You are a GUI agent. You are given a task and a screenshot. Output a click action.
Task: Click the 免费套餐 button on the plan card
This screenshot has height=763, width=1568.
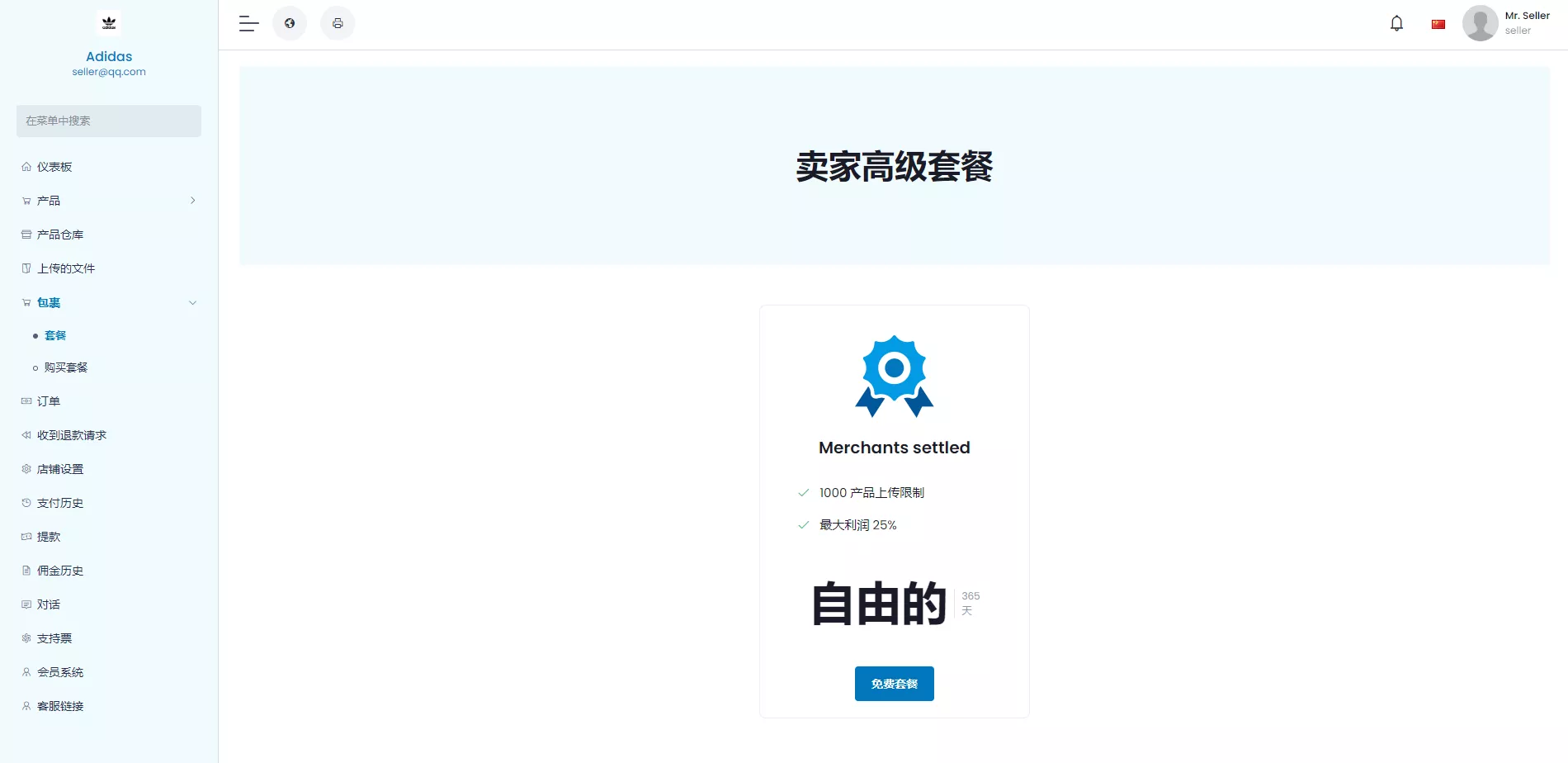[894, 683]
